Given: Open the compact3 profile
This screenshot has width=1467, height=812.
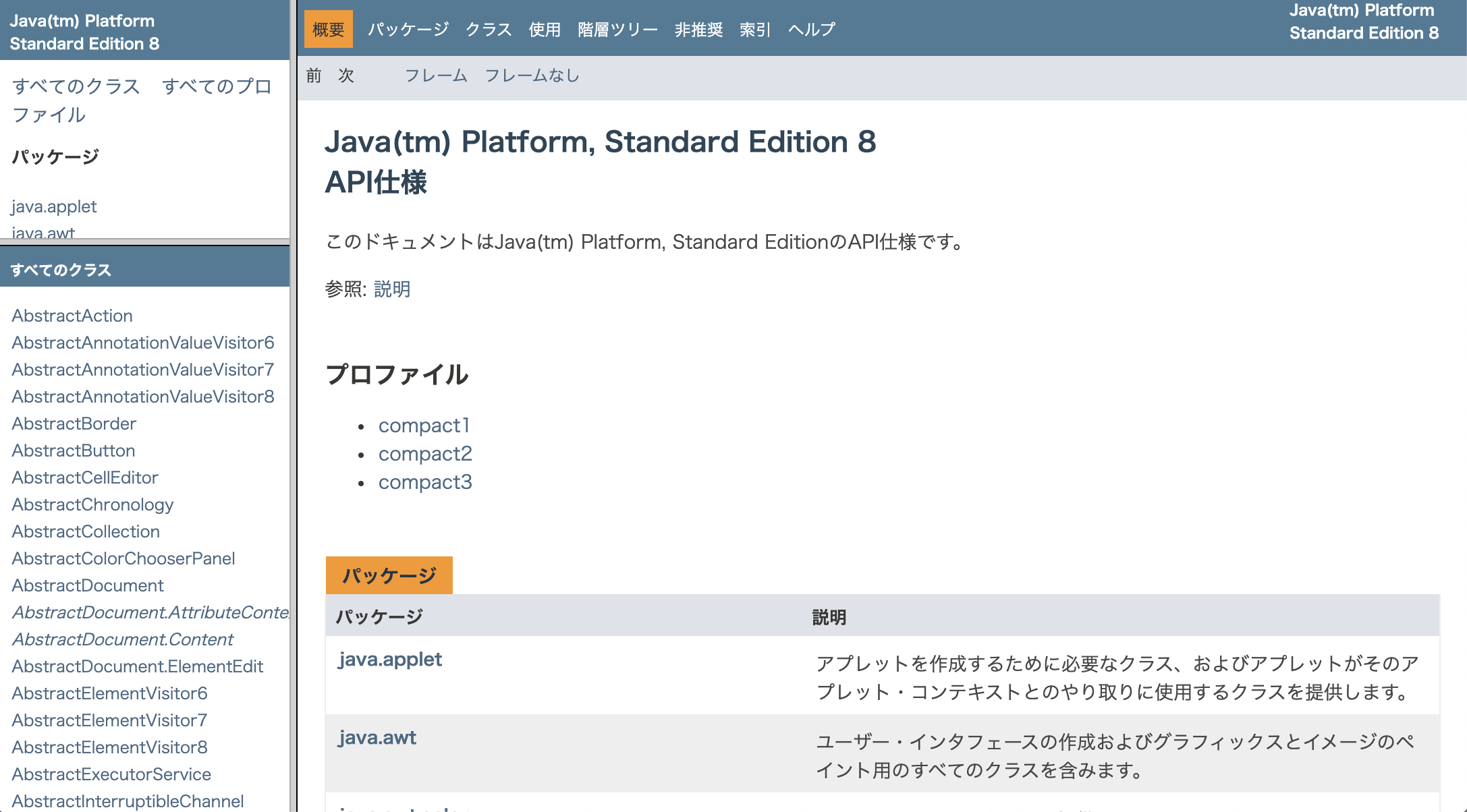Looking at the screenshot, I should pos(425,482).
